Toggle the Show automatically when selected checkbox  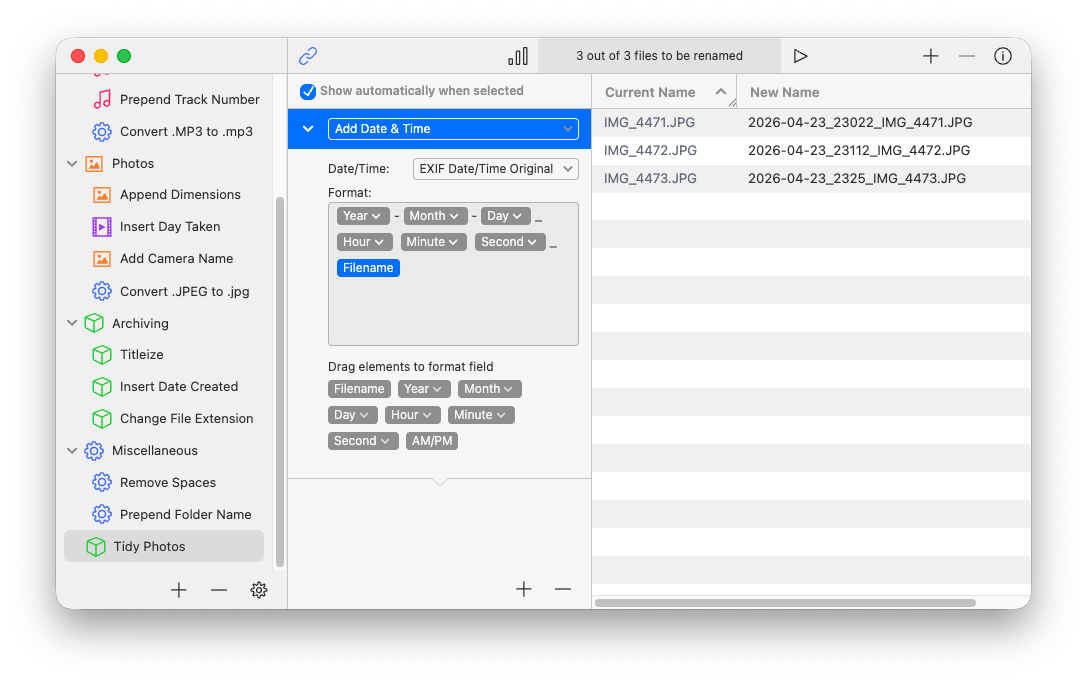(307, 90)
